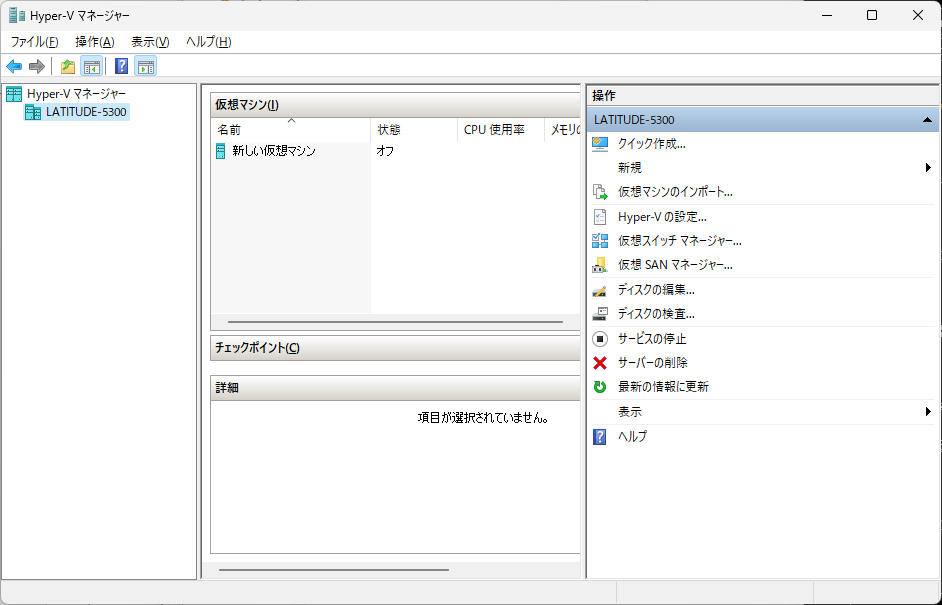Click the 詳細 section header
The height and width of the screenshot is (605, 942).
point(395,388)
